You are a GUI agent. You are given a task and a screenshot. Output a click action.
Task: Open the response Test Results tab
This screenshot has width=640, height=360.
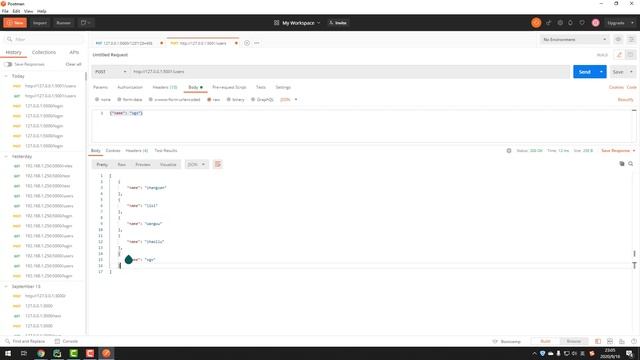(166, 151)
